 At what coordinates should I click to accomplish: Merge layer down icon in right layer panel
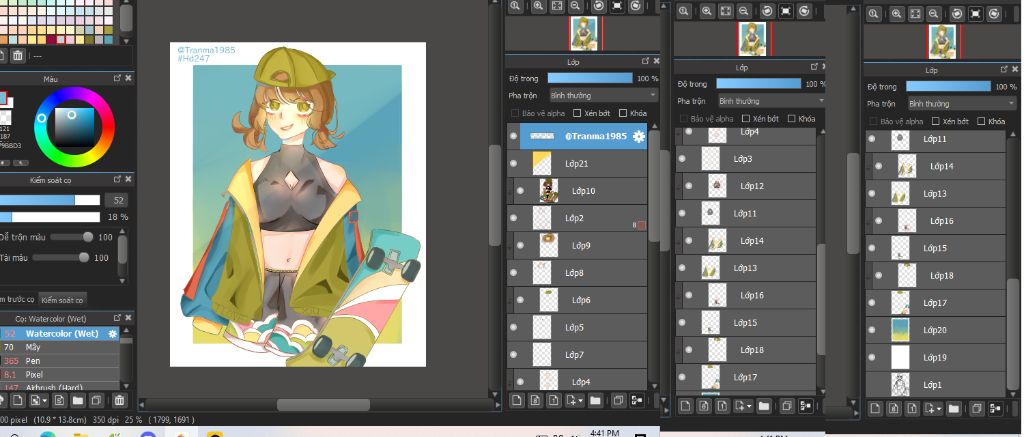coord(995,409)
